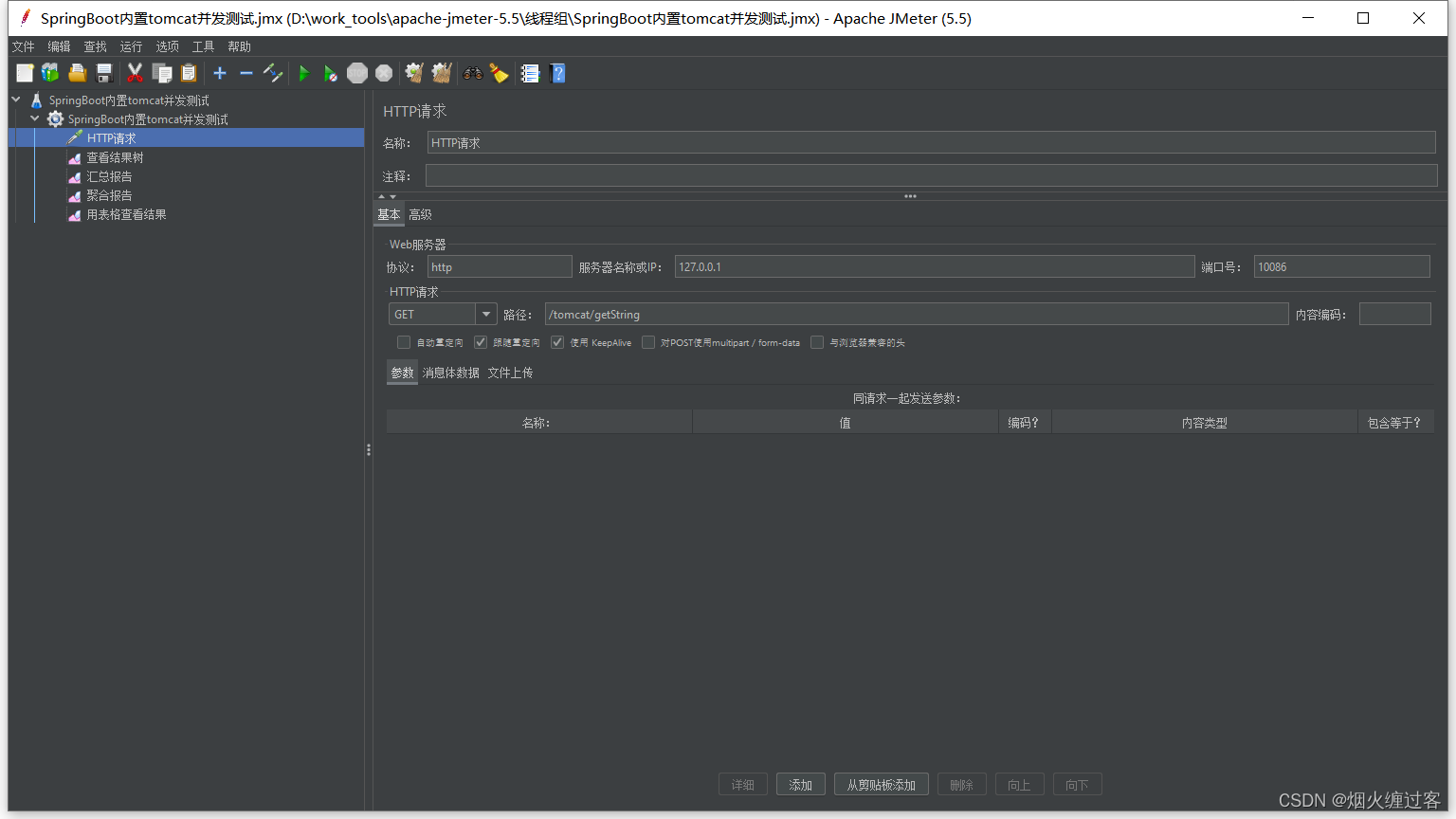Screen dimensions: 1456x819
Task: Switch to the 基本 tab
Action: coord(389,214)
